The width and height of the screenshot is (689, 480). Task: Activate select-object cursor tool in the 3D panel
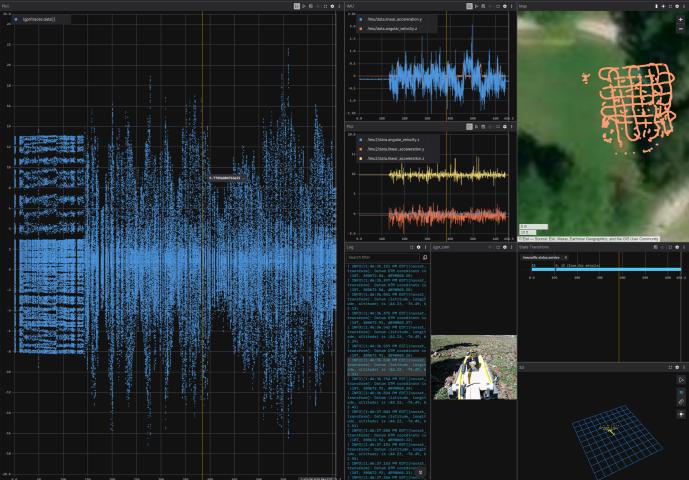click(x=681, y=380)
